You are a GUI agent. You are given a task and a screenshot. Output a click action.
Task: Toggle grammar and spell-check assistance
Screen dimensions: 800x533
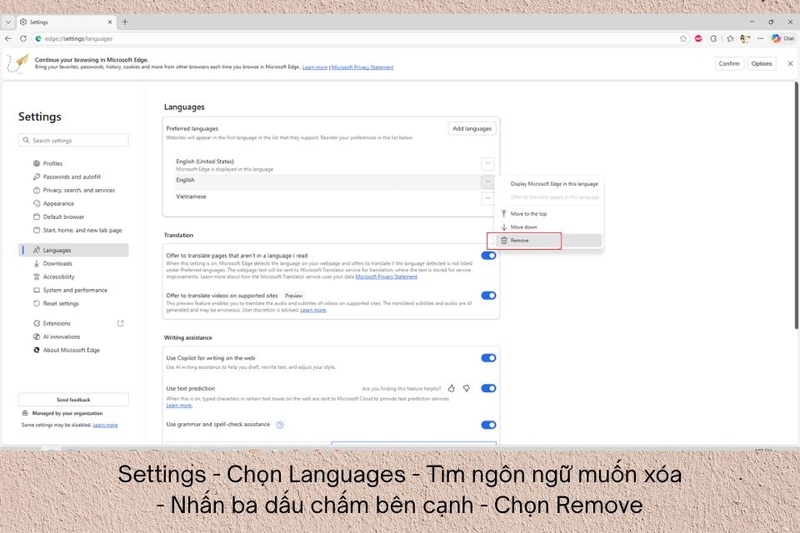point(488,425)
